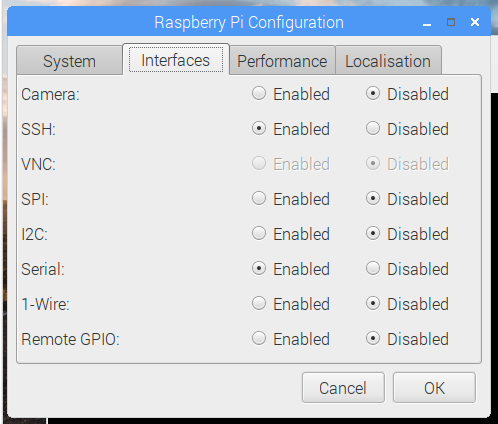Choose Enabled radio button for SSH
The image size is (498, 424).
coord(259,128)
